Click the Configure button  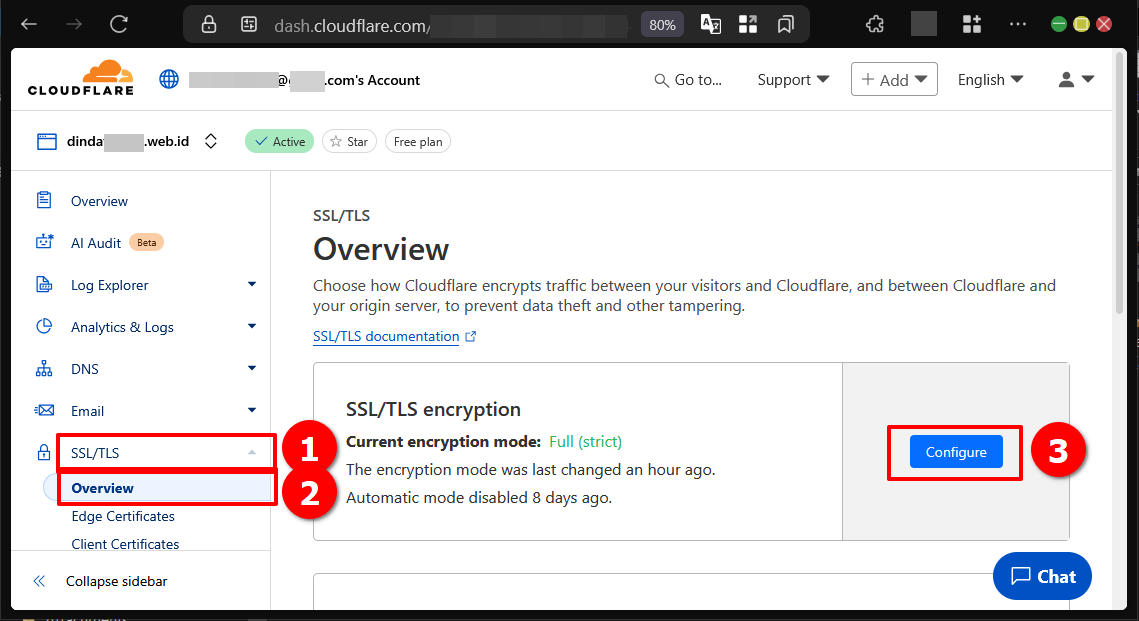[956, 452]
